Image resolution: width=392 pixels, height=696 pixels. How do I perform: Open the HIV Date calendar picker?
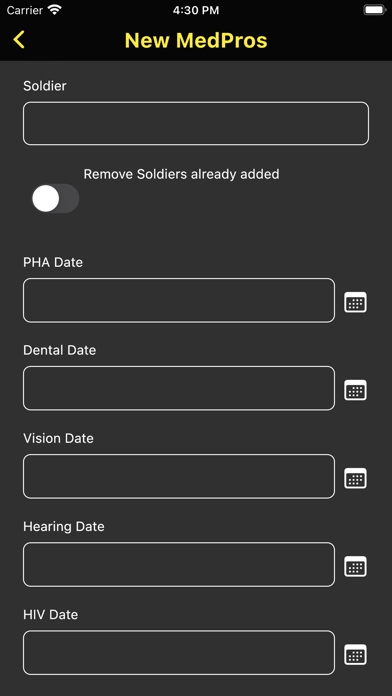click(x=356, y=654)
